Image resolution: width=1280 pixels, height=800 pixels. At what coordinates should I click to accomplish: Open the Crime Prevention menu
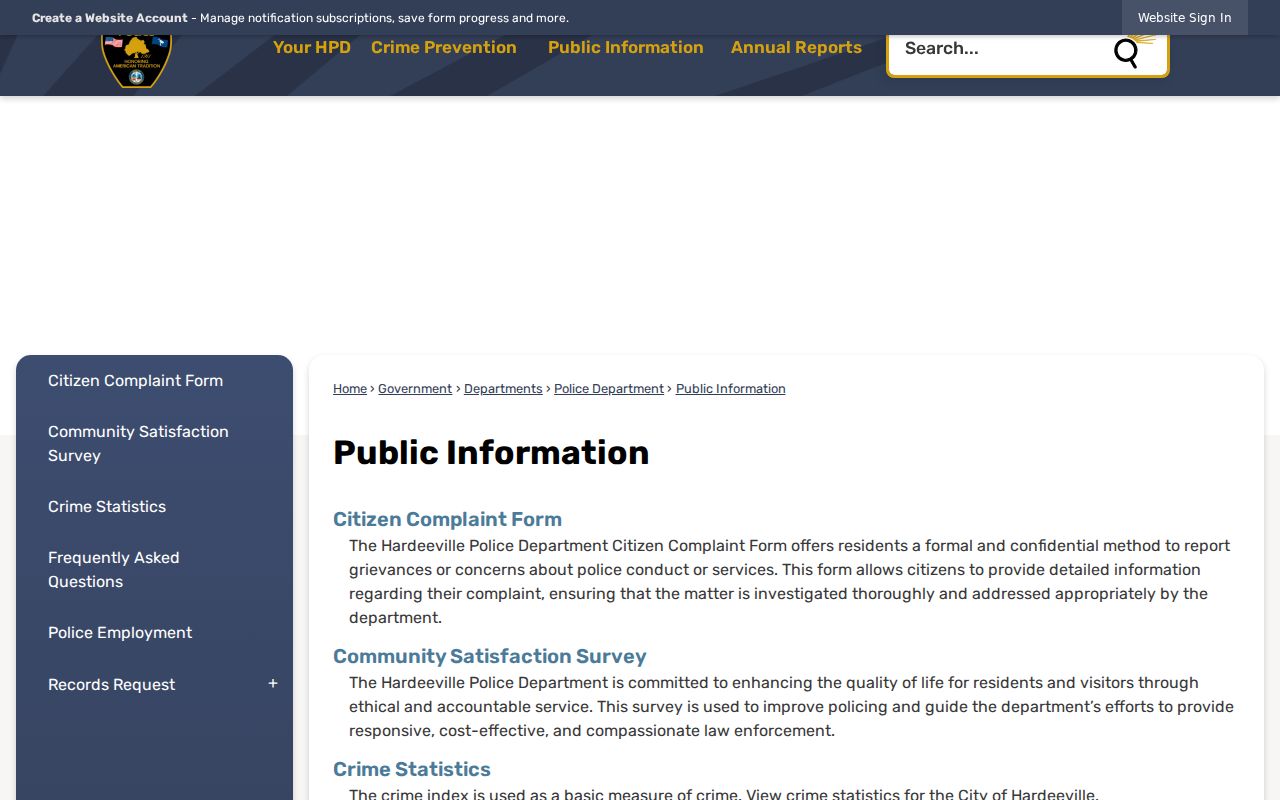(444, 47)
